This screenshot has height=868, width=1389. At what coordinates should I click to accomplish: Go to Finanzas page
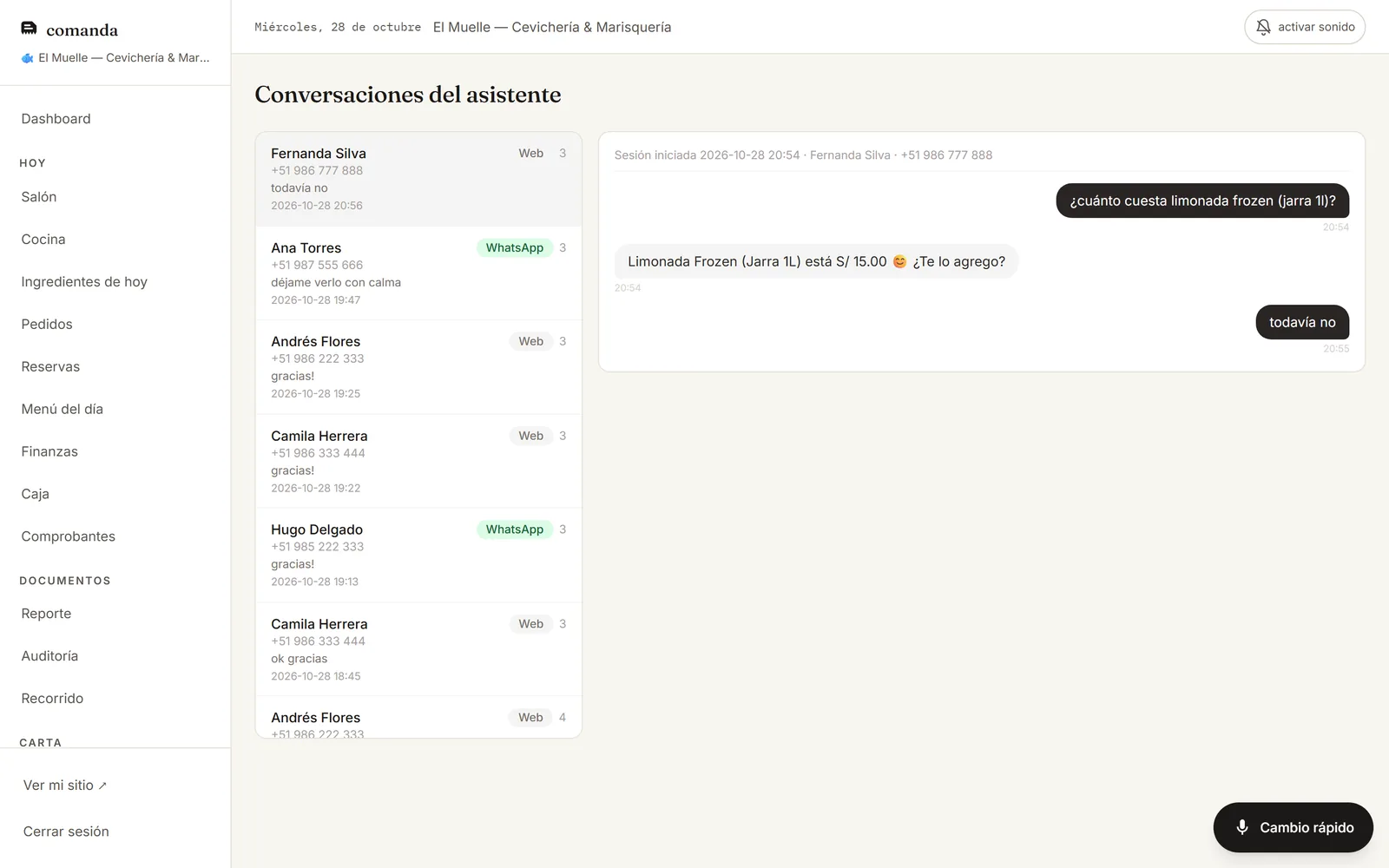(x=49, y=452)
